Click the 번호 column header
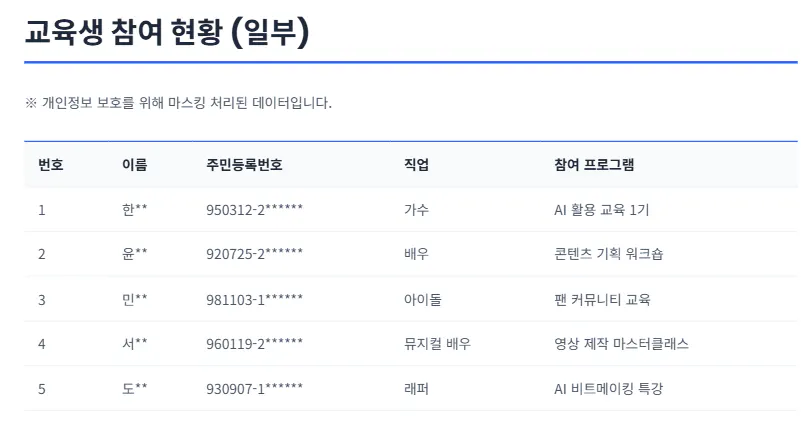The height and width of the screenshot is (442, 801). [x=51, y=165]
